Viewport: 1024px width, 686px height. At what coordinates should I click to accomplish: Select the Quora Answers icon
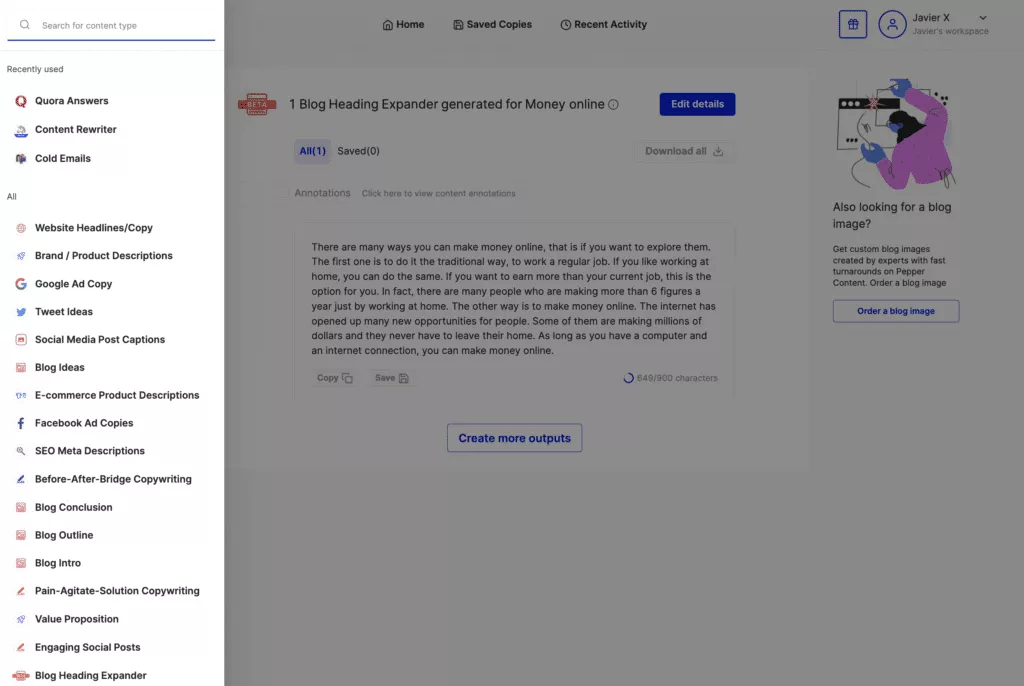tap(21, 101)
